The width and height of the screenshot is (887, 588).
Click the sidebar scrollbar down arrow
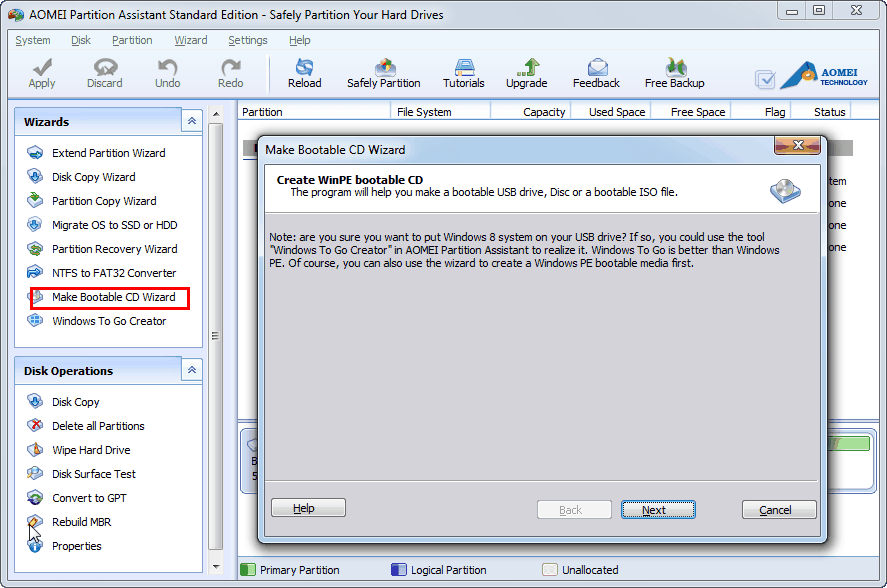pyautogui.click(x=216, y=566)
